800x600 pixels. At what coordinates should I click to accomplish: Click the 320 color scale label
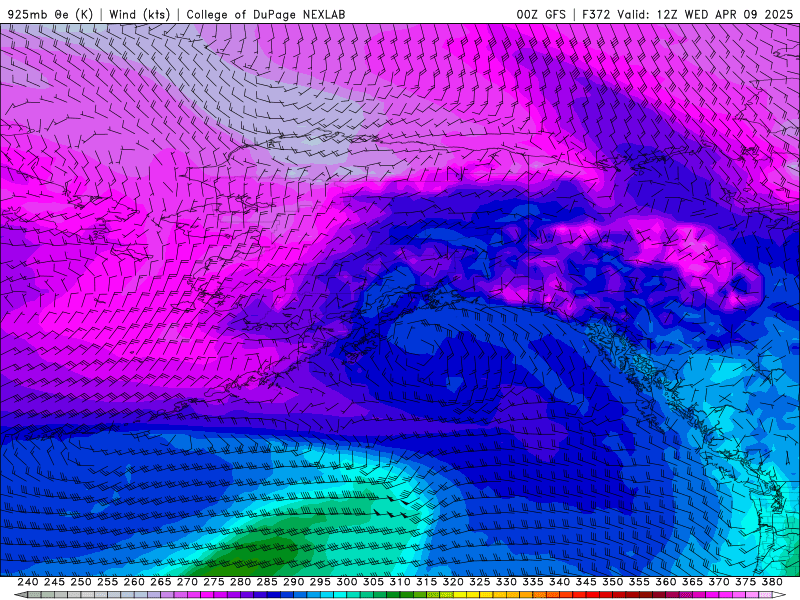[x=453, y=582]
